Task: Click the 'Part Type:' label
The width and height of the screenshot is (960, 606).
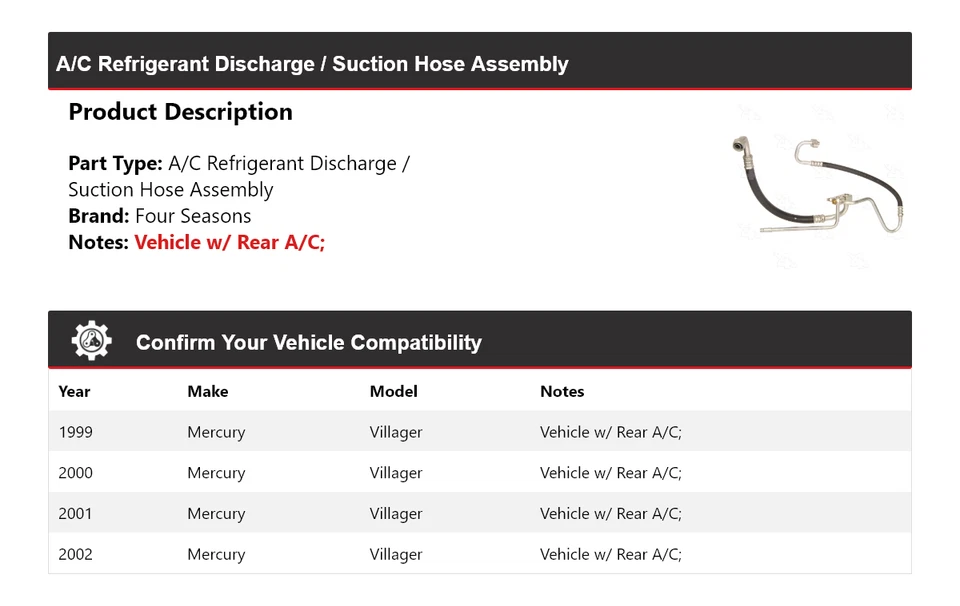Action: click(x=115, y=163)
